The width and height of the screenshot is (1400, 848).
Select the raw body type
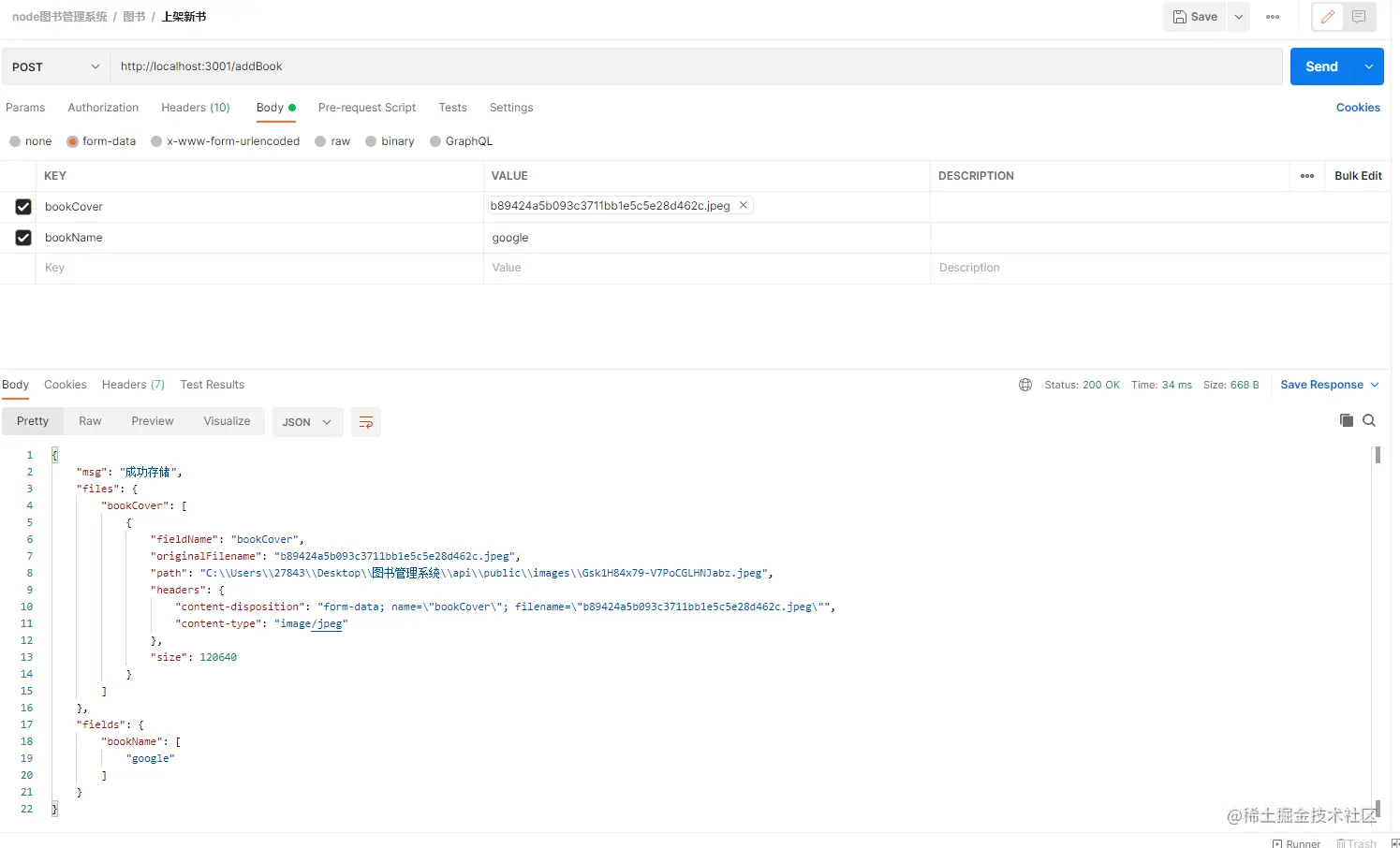tap(332, 141)
